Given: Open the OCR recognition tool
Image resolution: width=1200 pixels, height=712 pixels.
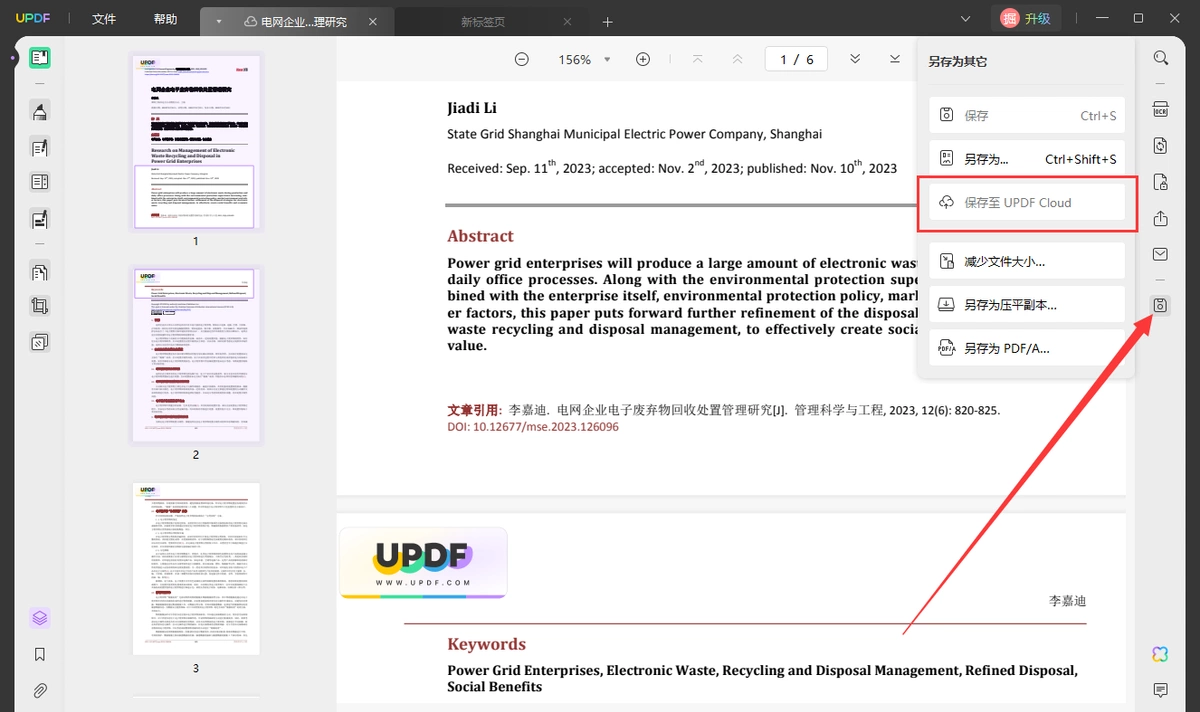Looking at the screenshot, I should point(1160,108).
